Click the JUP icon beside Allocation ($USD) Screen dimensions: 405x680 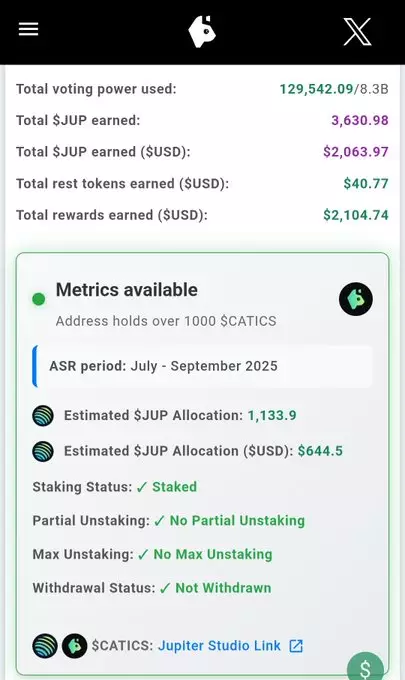pyautogui.click(x=43, y=451)
